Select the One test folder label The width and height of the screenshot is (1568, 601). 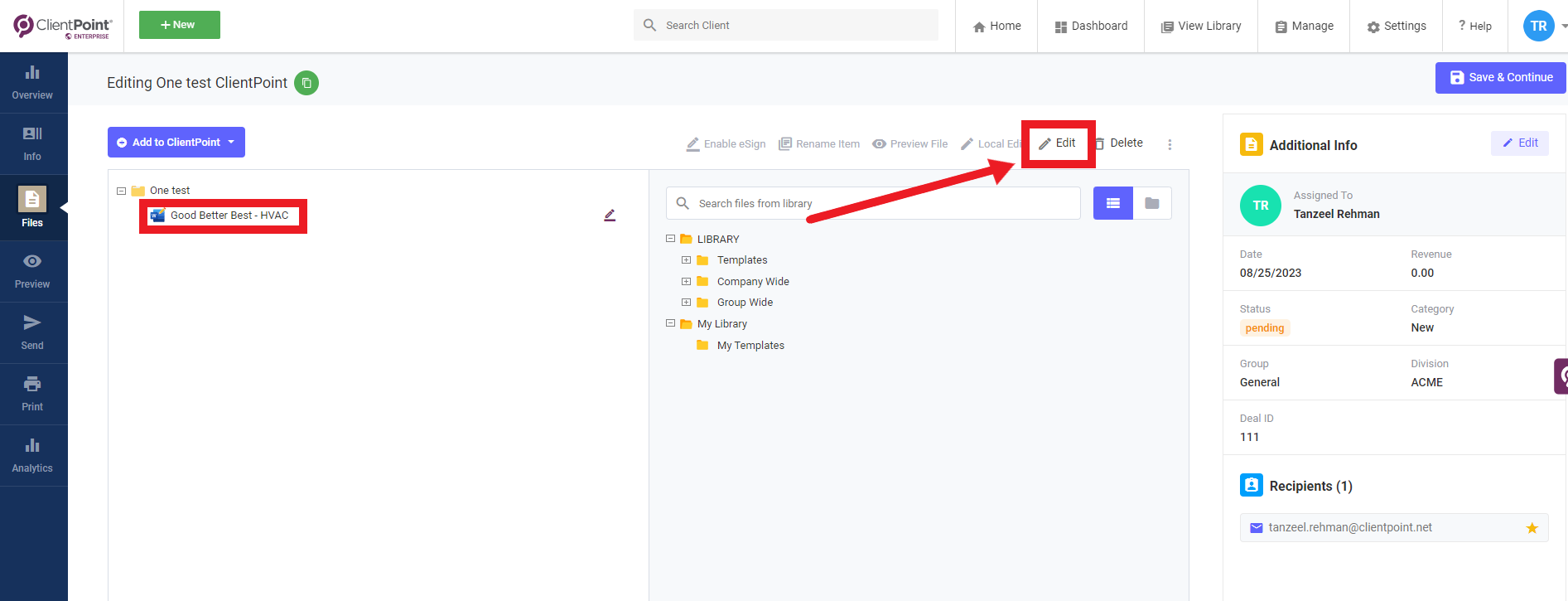pos(170,191)
